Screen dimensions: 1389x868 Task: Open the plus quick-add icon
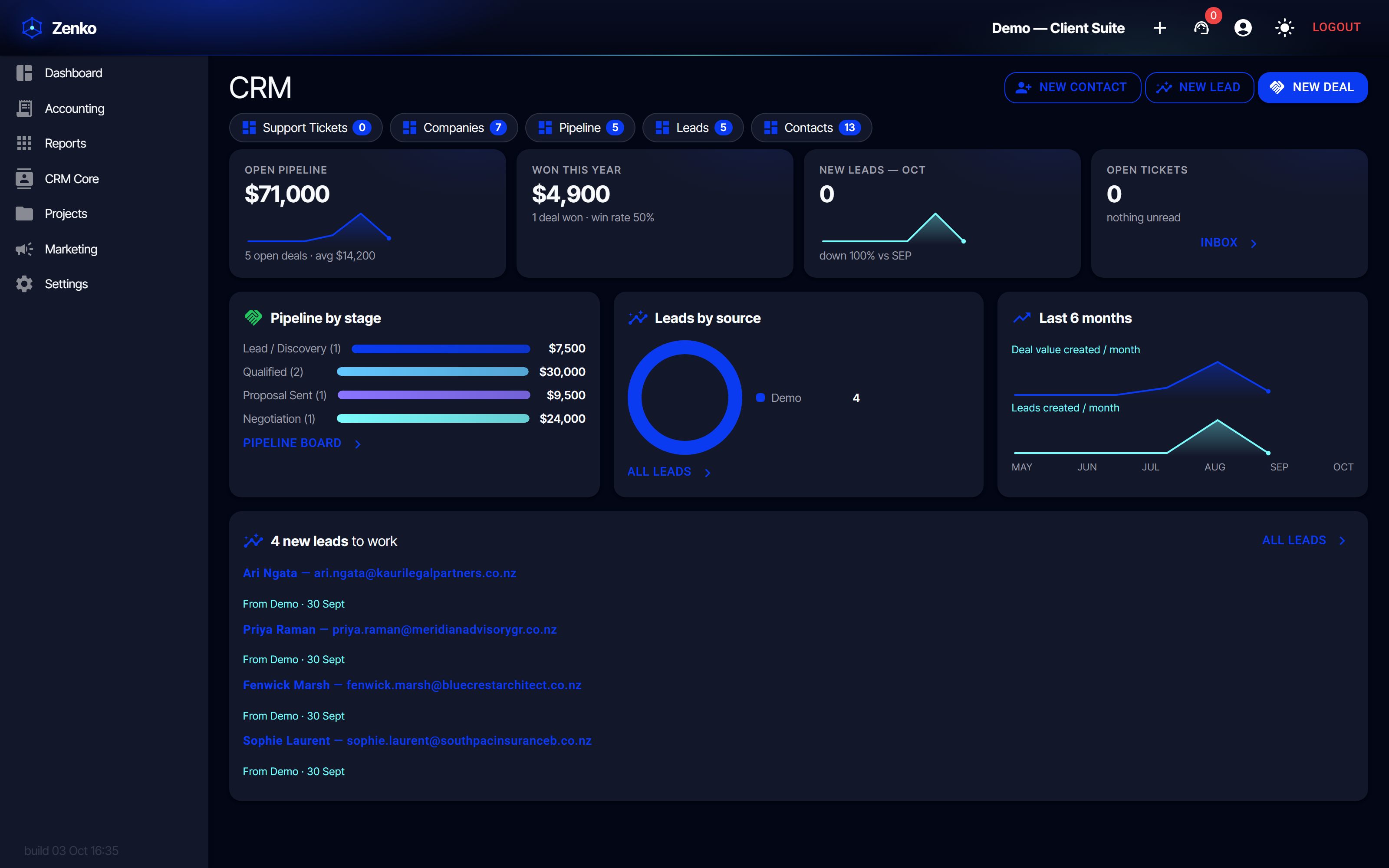(1159, 27)
